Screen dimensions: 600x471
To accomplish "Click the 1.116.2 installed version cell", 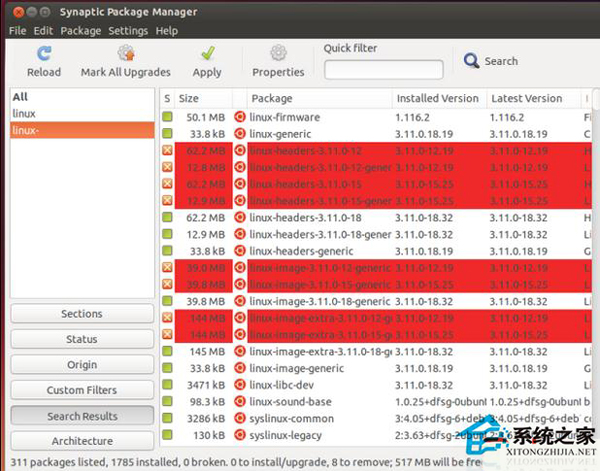I will pos(412,117).
